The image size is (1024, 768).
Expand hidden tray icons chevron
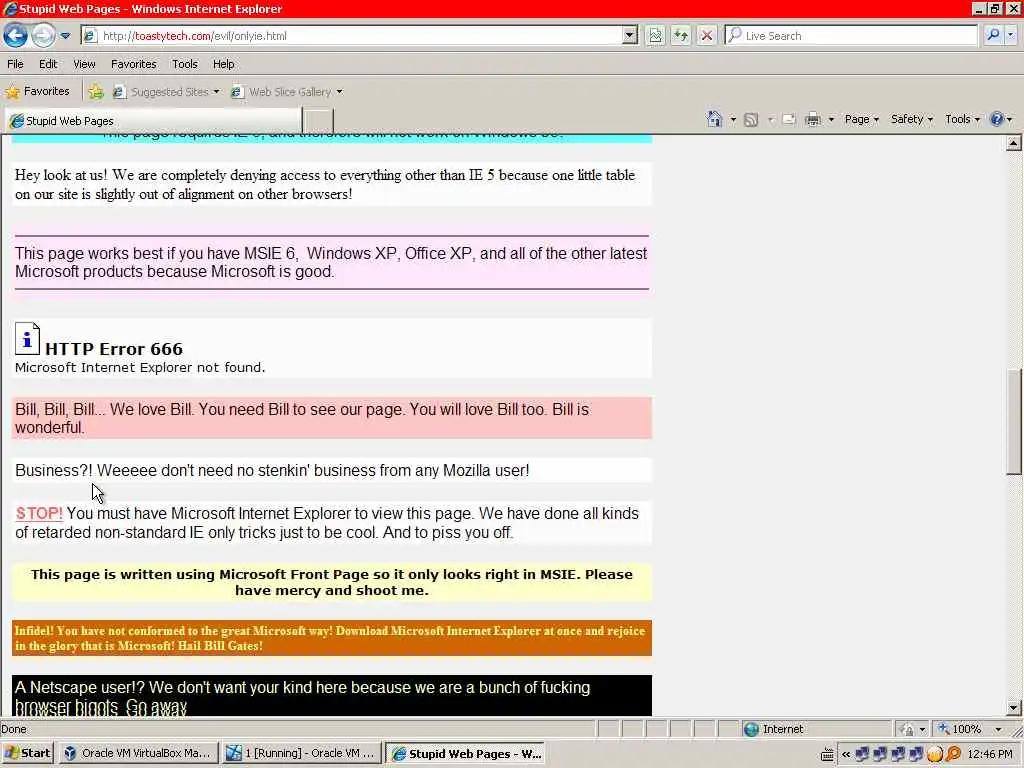[x=846, y=754]
